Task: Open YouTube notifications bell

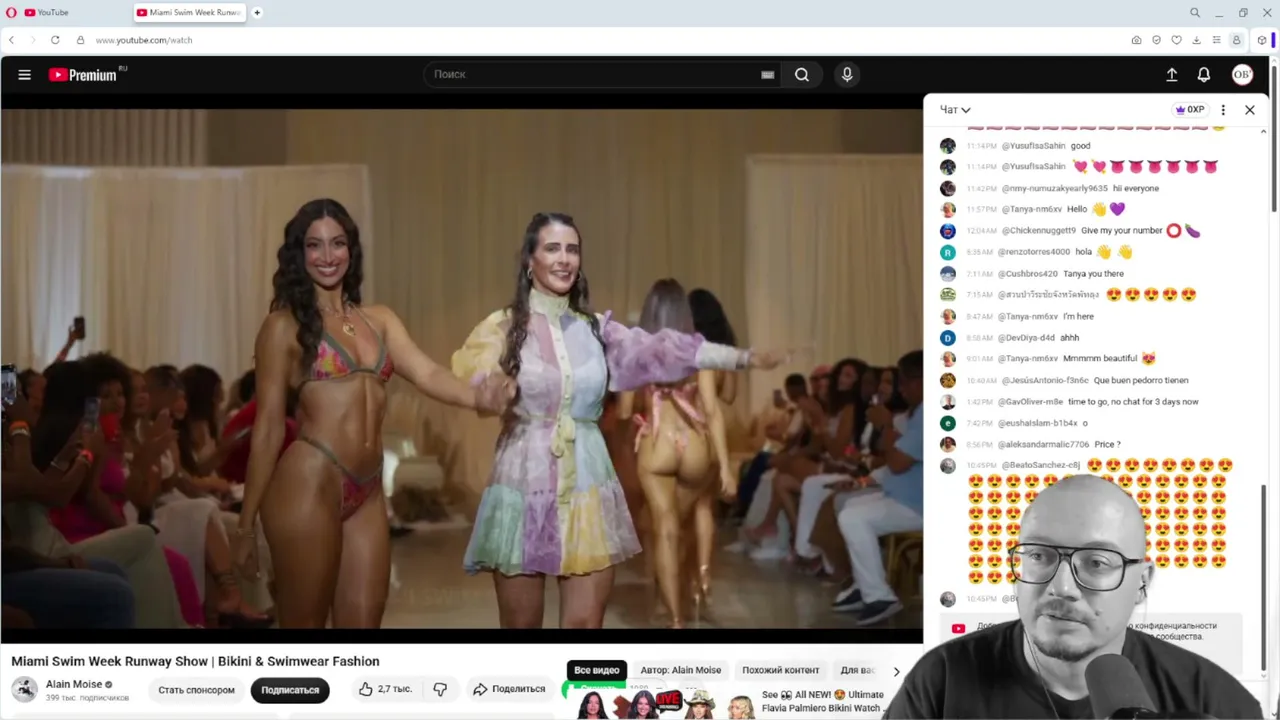Action: 1204,74
